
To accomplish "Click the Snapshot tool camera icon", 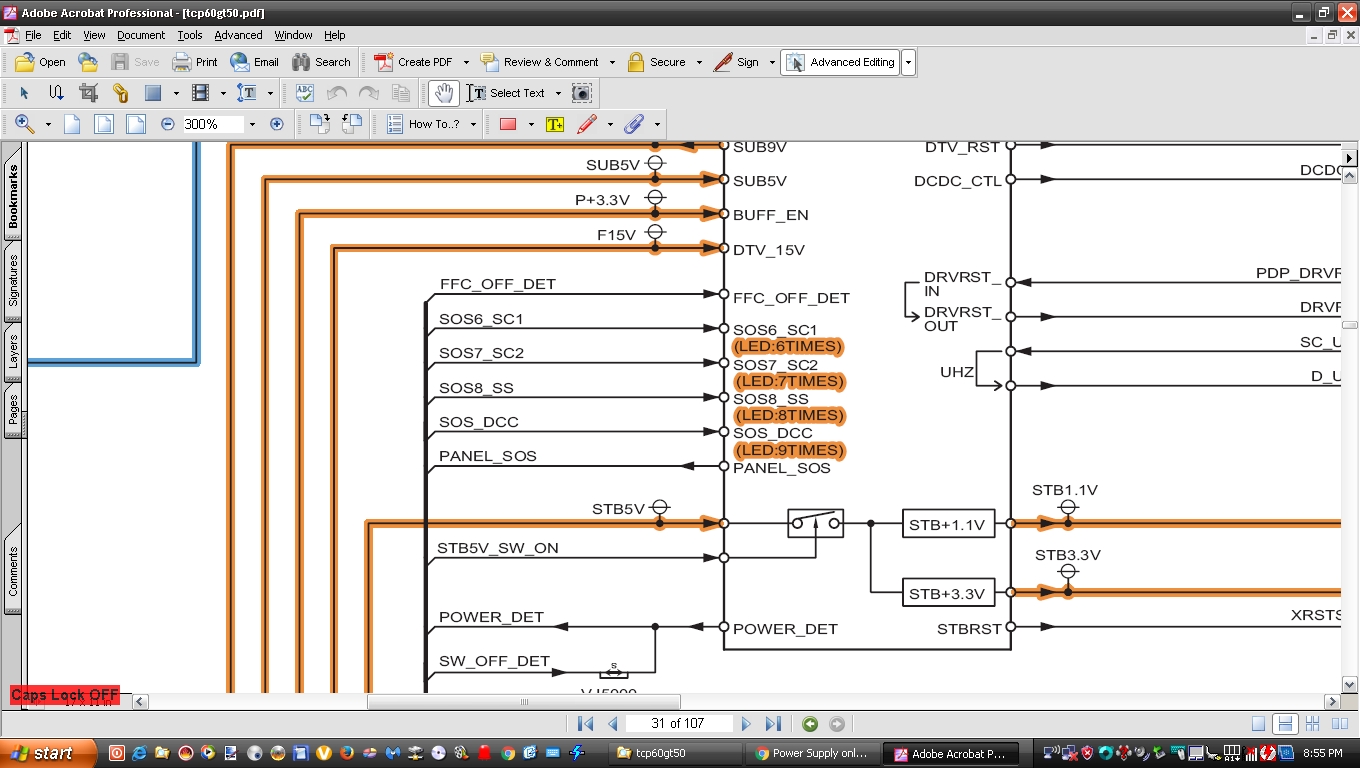I will pyautogui.click(x=581, y=93).
